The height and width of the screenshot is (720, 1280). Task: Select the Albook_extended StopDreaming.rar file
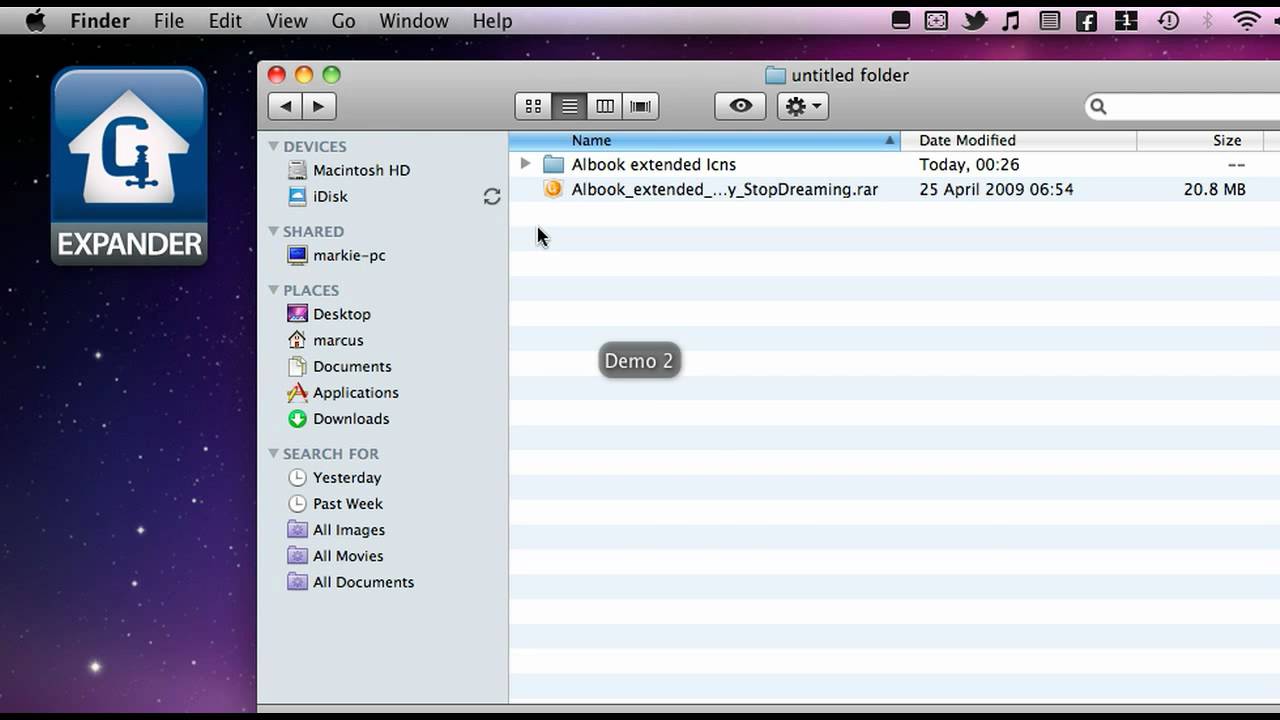click(x=724, y=189)
